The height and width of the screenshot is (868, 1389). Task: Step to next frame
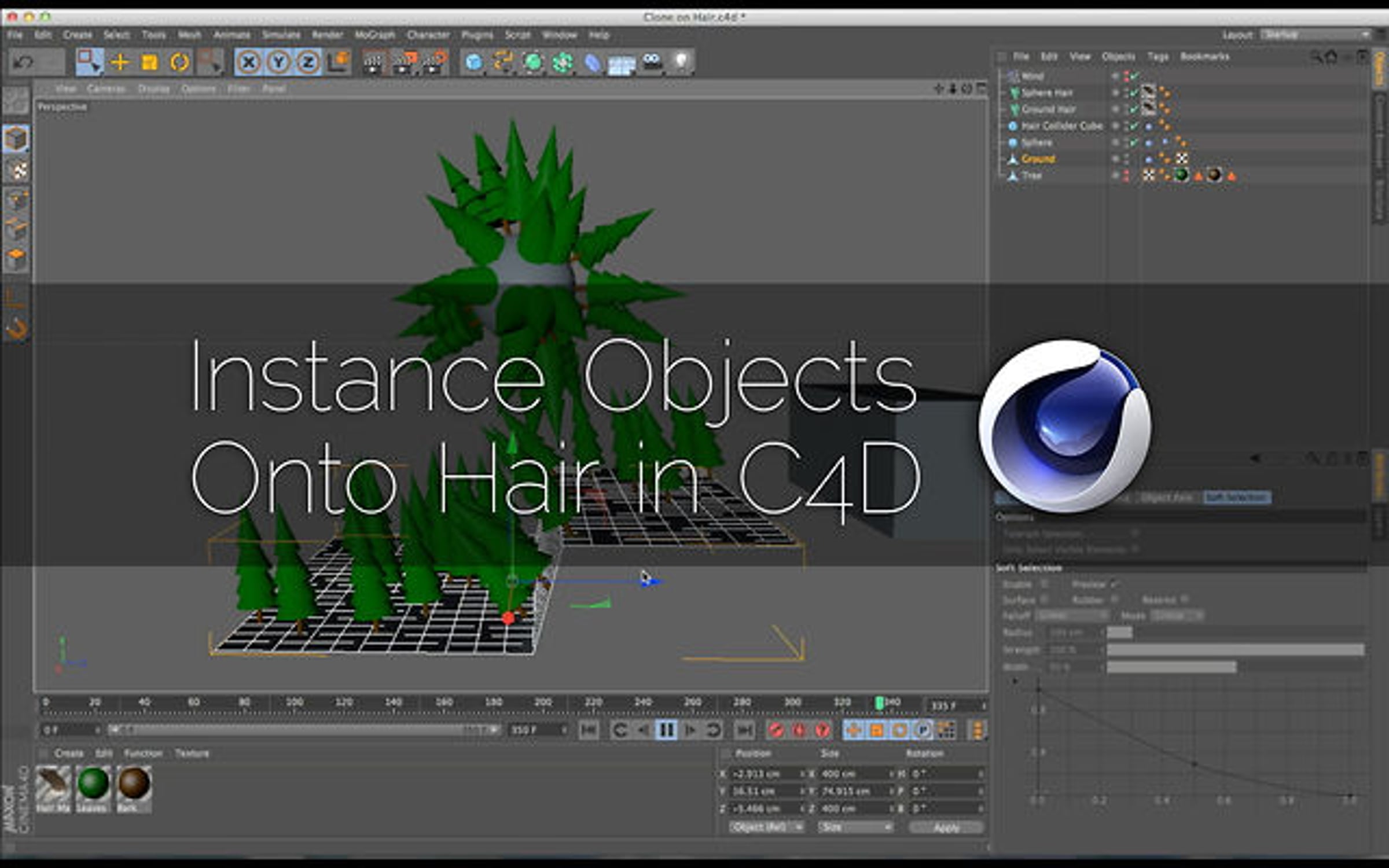pos(690,730)
